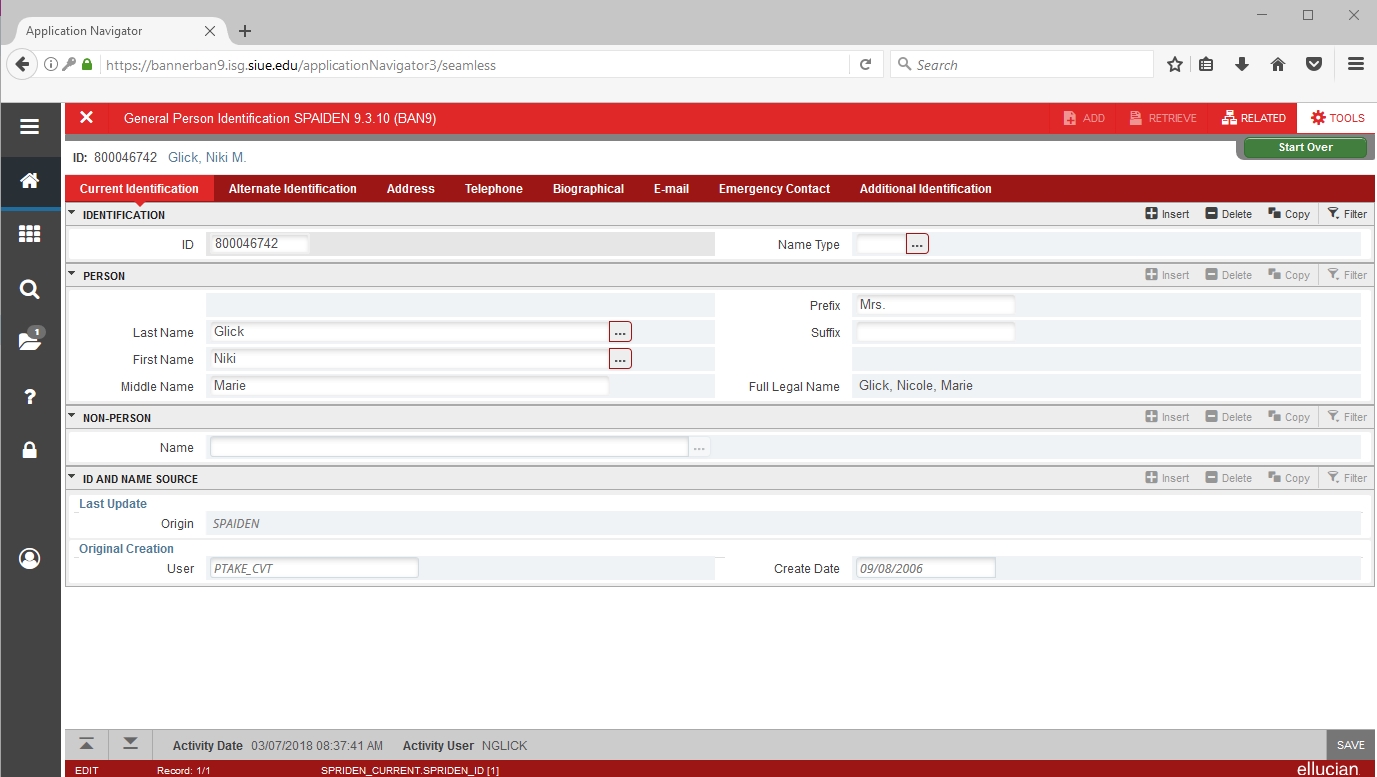
Task: Open the hamburger menu in the sidebar
Action: coord(29,127)
